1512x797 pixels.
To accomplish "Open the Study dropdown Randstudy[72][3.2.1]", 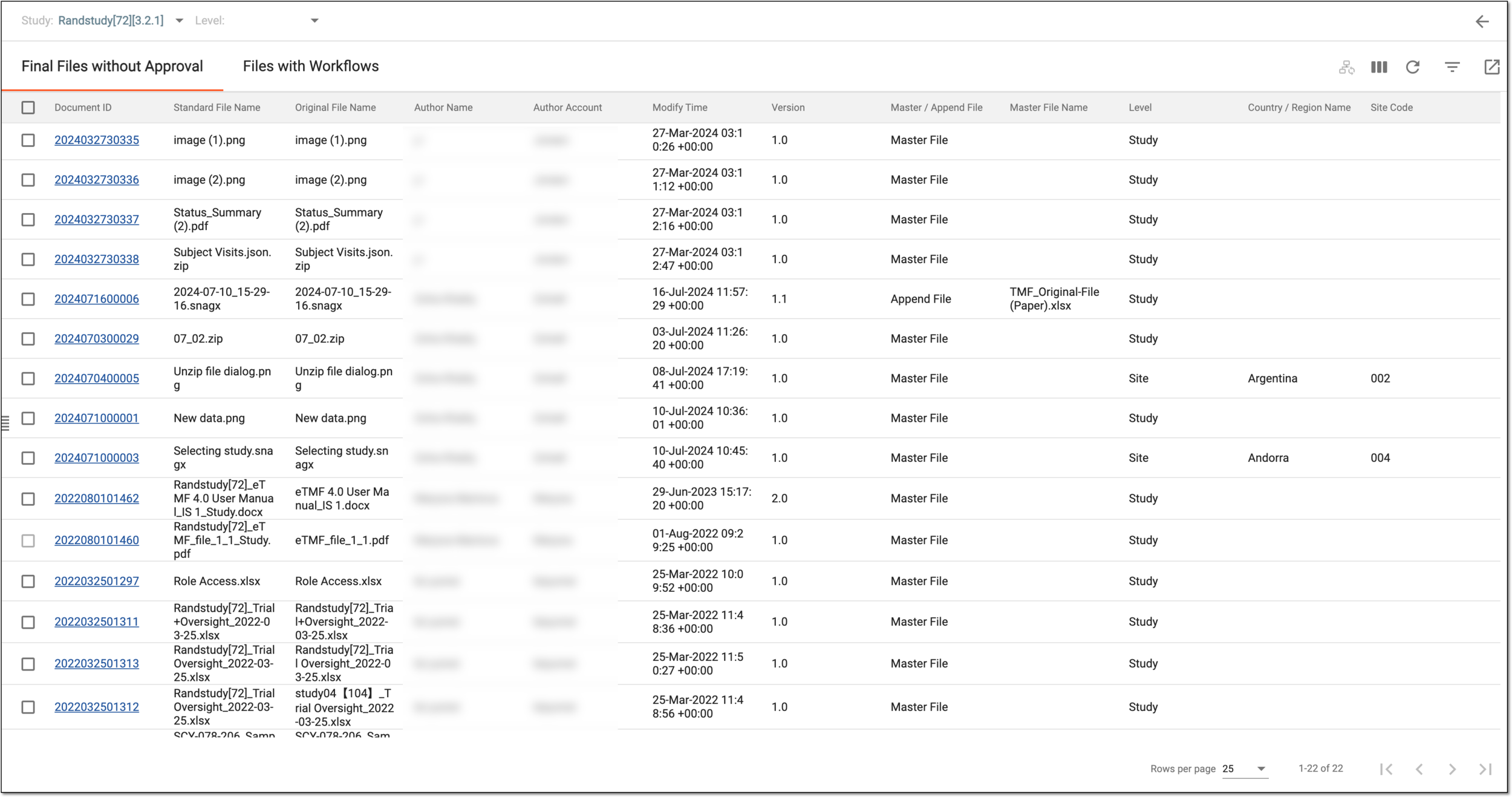I will (x=120, y=21).
